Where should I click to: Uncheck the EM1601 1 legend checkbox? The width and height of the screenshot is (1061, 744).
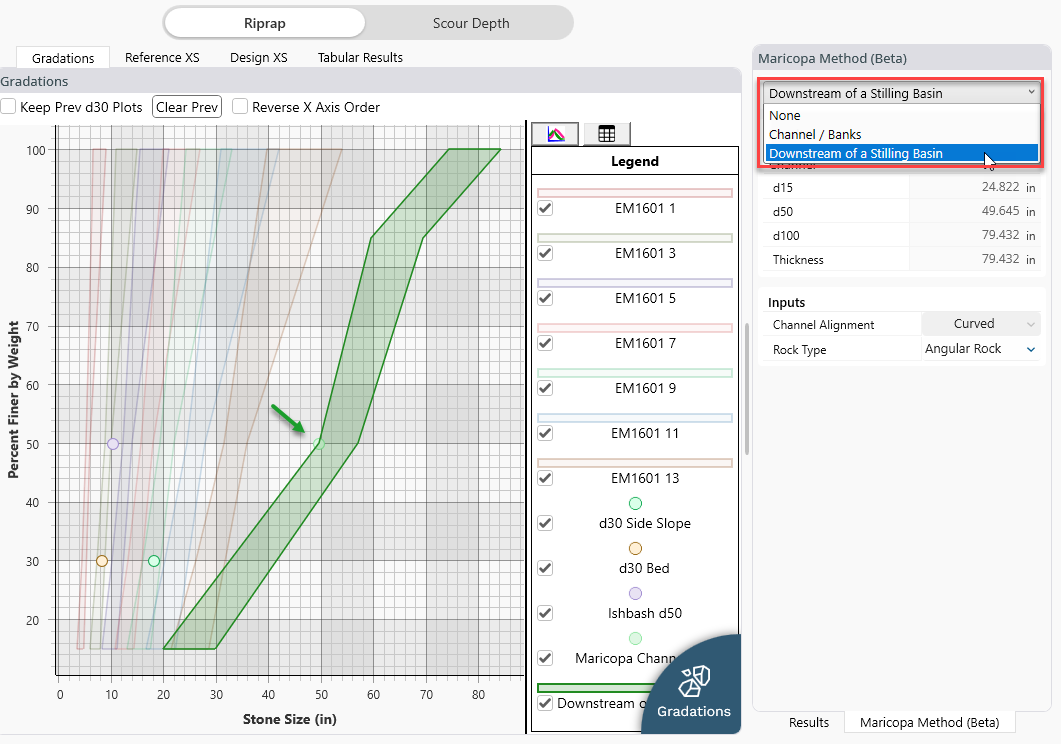point(545,208)
